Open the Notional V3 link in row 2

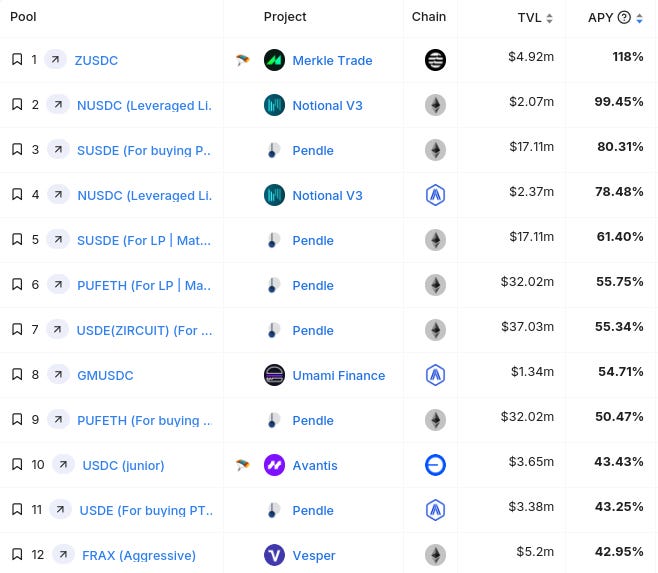(x=327, y=105)
